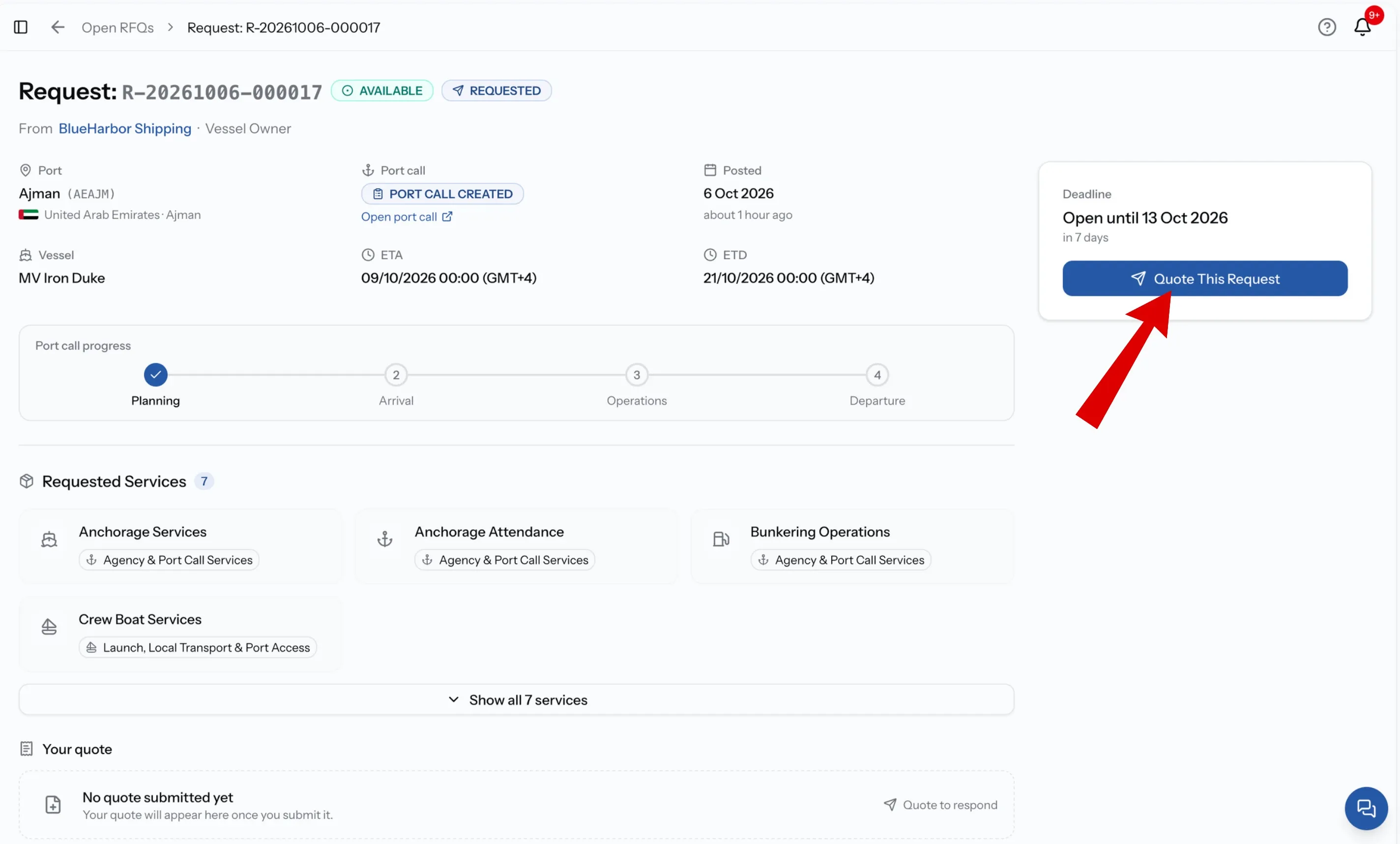Go back using the left arrow
This screenshot has width=1400, height=844.
58,27
